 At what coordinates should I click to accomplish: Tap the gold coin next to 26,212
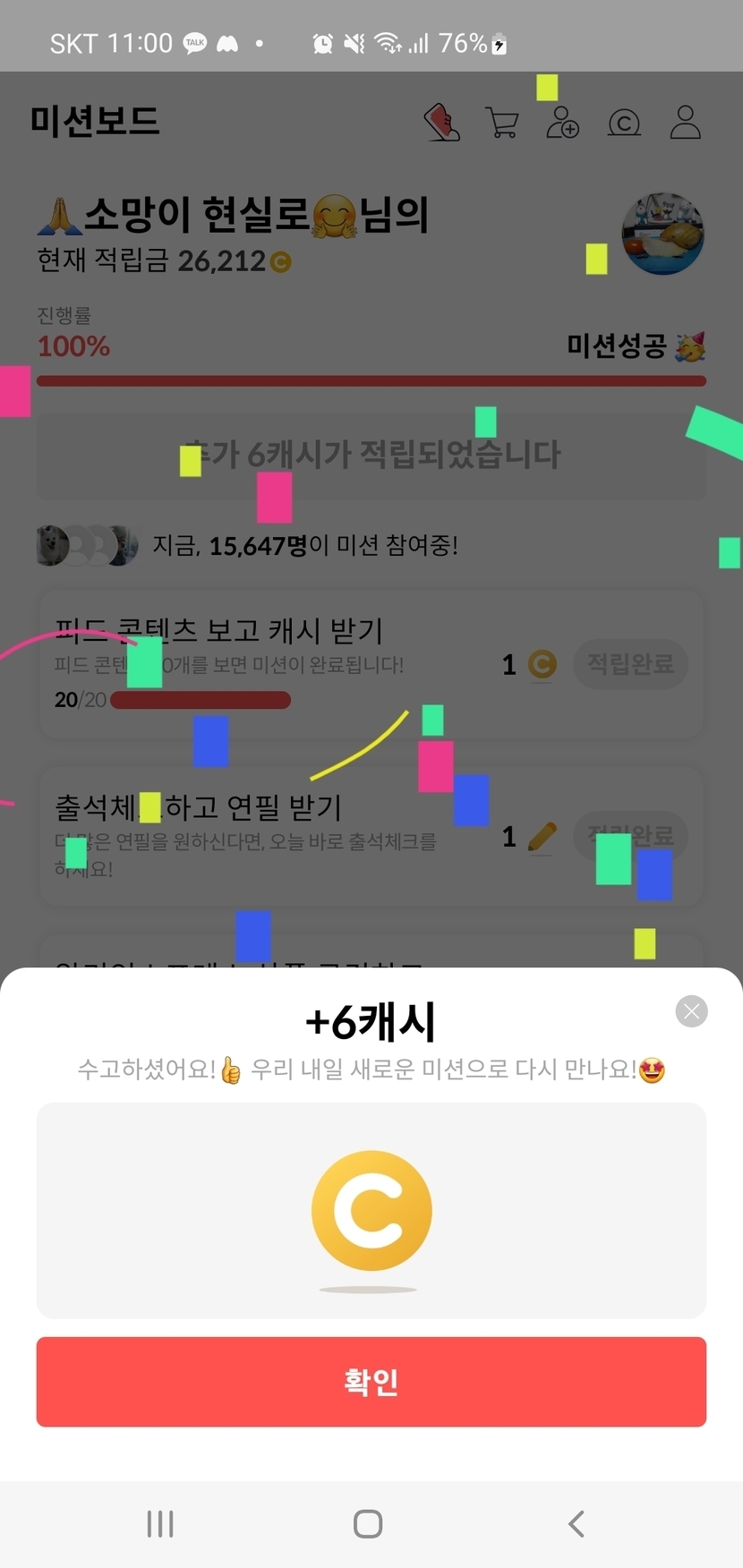(280, 262)
